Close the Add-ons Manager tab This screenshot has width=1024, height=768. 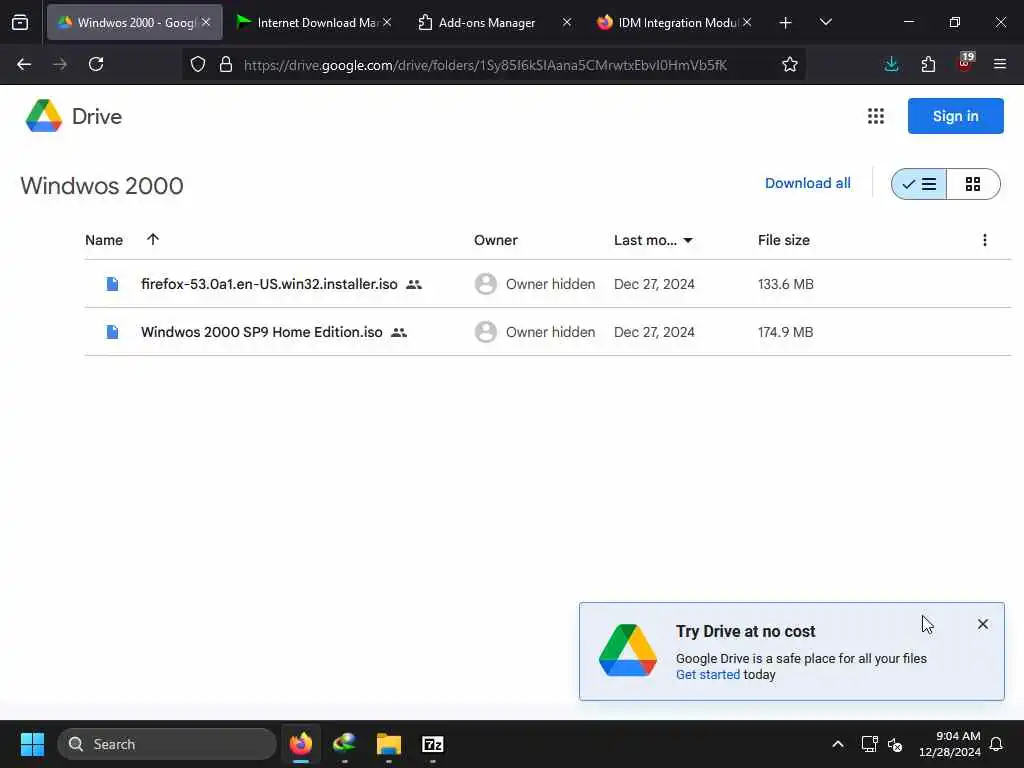click(566, 22)
